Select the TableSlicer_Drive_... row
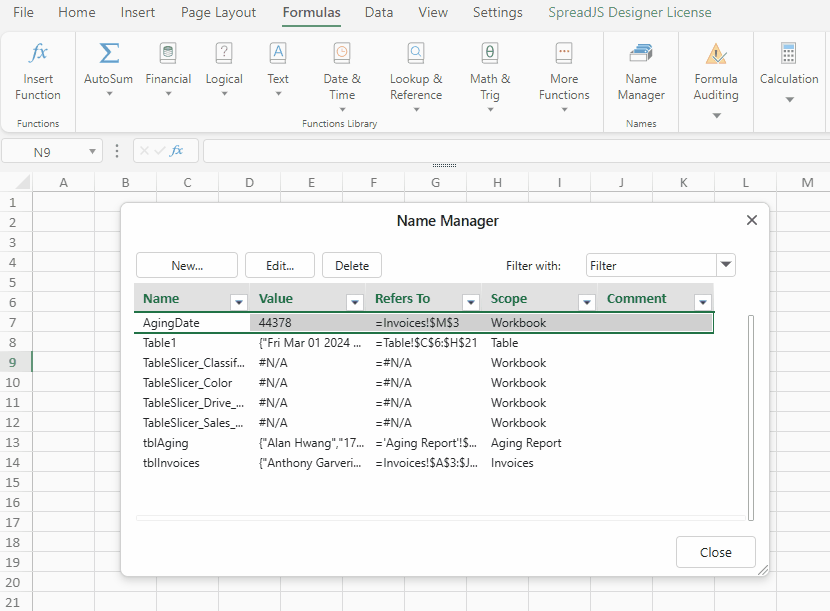Screen dimensions: 830x611 point(423,403)
